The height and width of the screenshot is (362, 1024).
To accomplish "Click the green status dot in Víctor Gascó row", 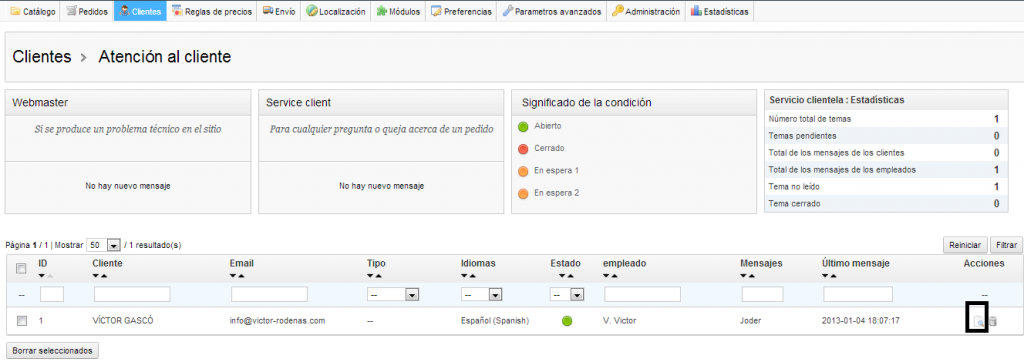I will point(567,321).
